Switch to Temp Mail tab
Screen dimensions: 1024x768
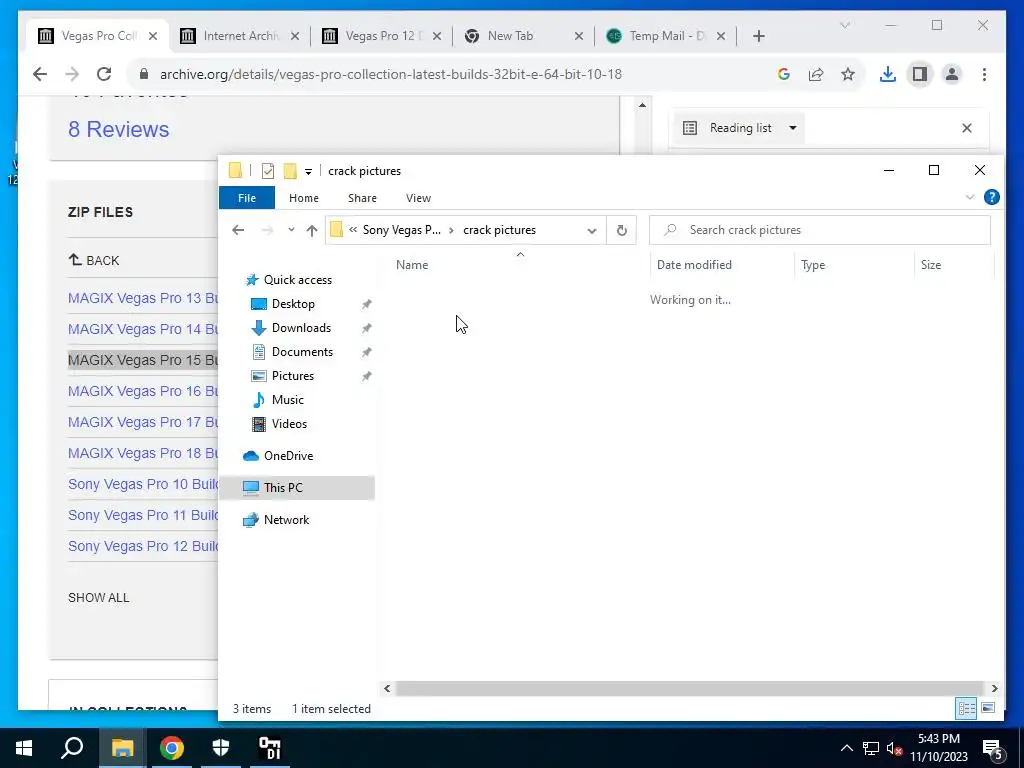(665, 36)
